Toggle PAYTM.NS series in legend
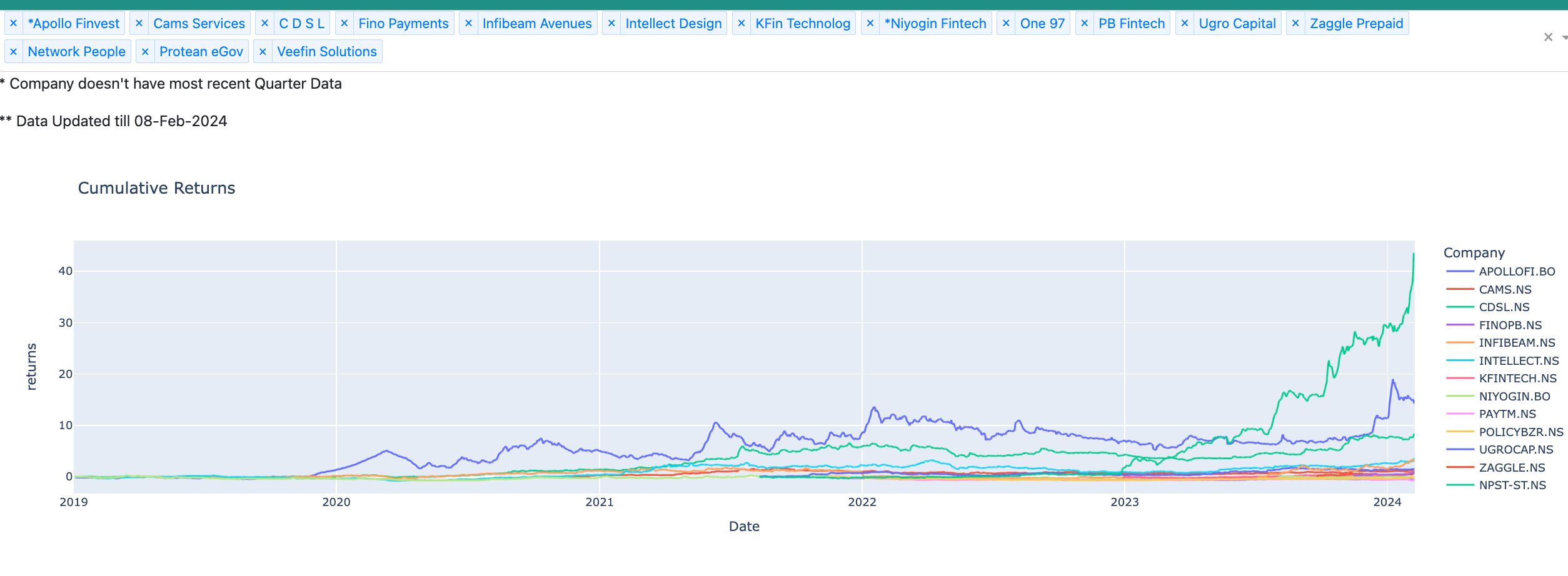1568x576 pixels. 1491,414
